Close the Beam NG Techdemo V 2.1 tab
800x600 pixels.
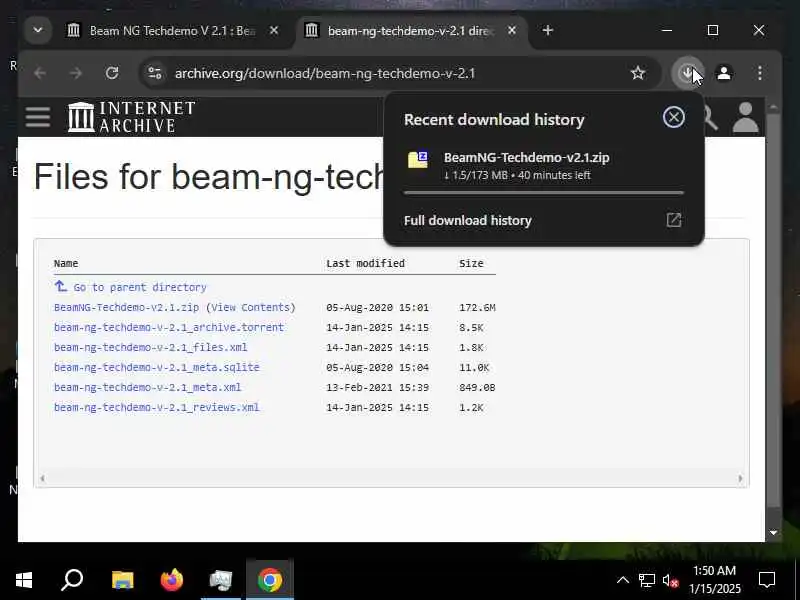[274, 31]
